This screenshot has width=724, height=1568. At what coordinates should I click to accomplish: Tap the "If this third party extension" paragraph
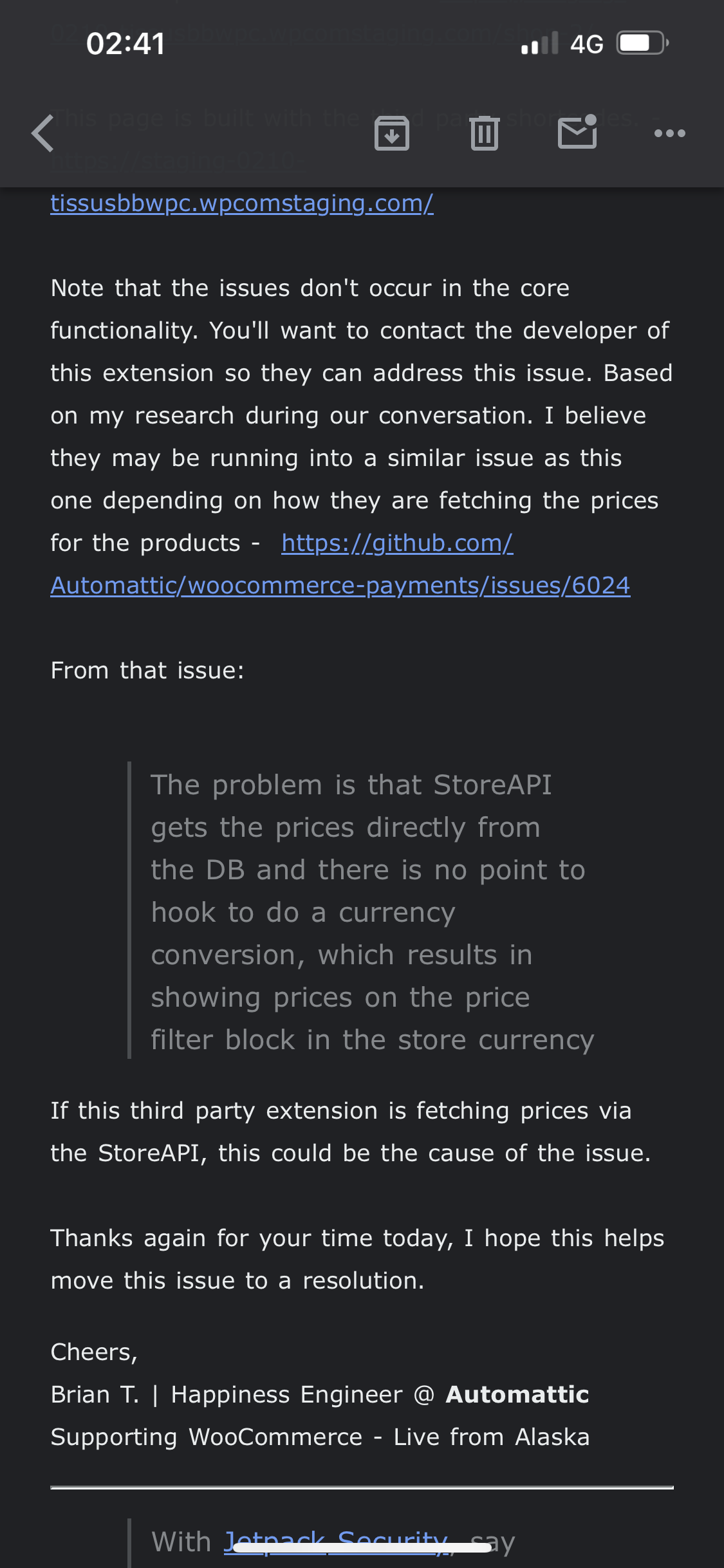(x=351, y=1132)
